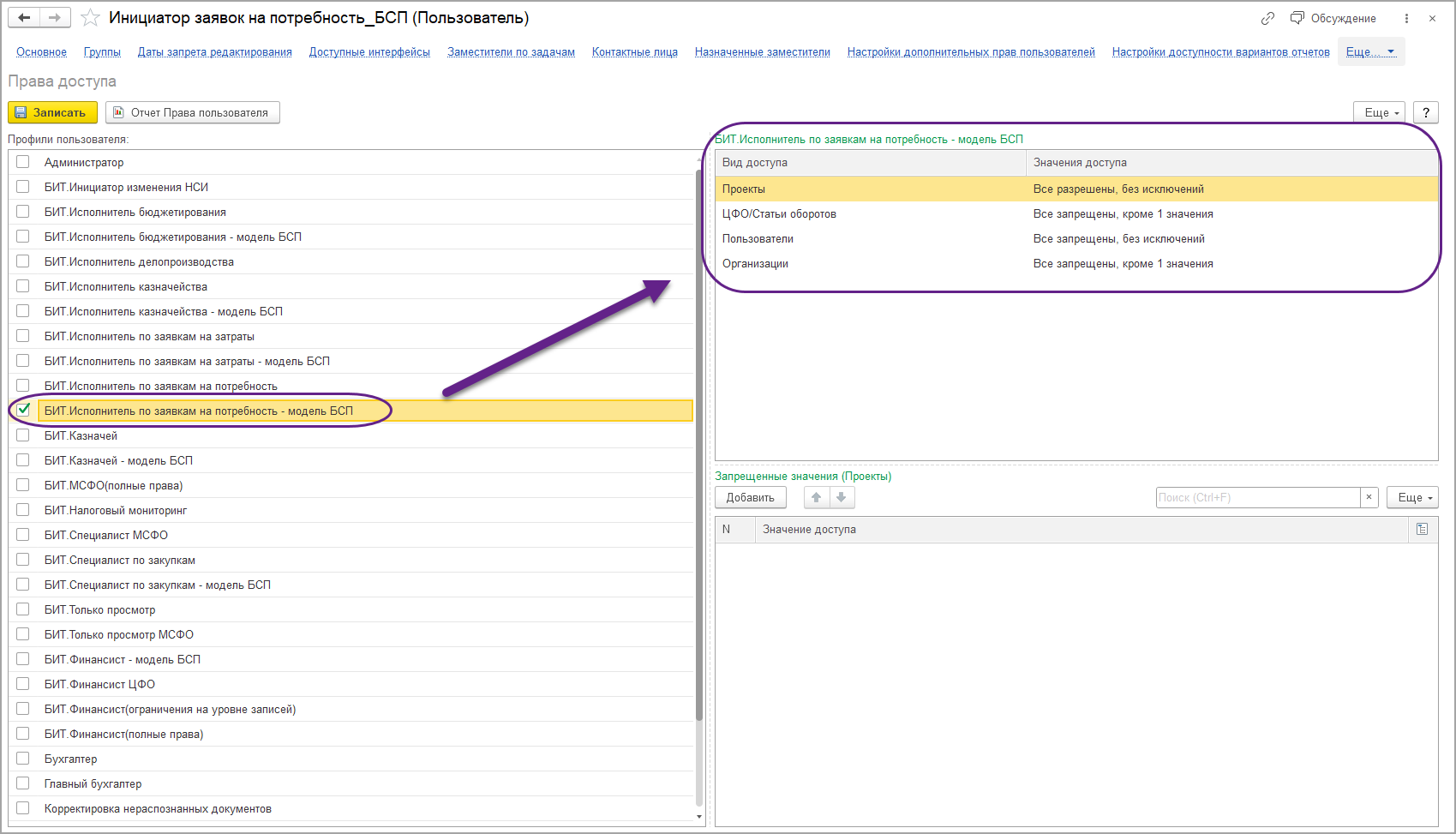Open the Еще menu near help button
This screenshot has width=1456, height=834.
tap(1380, 112)
